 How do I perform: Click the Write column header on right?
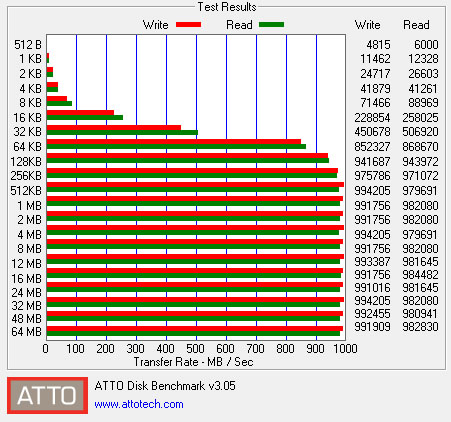368,25
